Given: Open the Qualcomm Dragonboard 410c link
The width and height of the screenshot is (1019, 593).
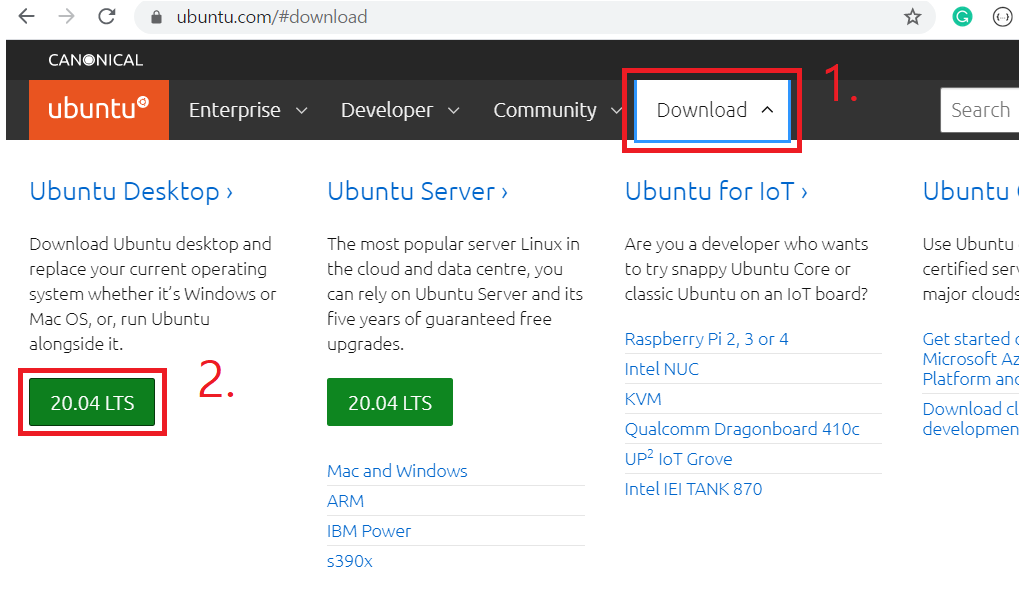Looking at the screenshot, I should [742, 429].
